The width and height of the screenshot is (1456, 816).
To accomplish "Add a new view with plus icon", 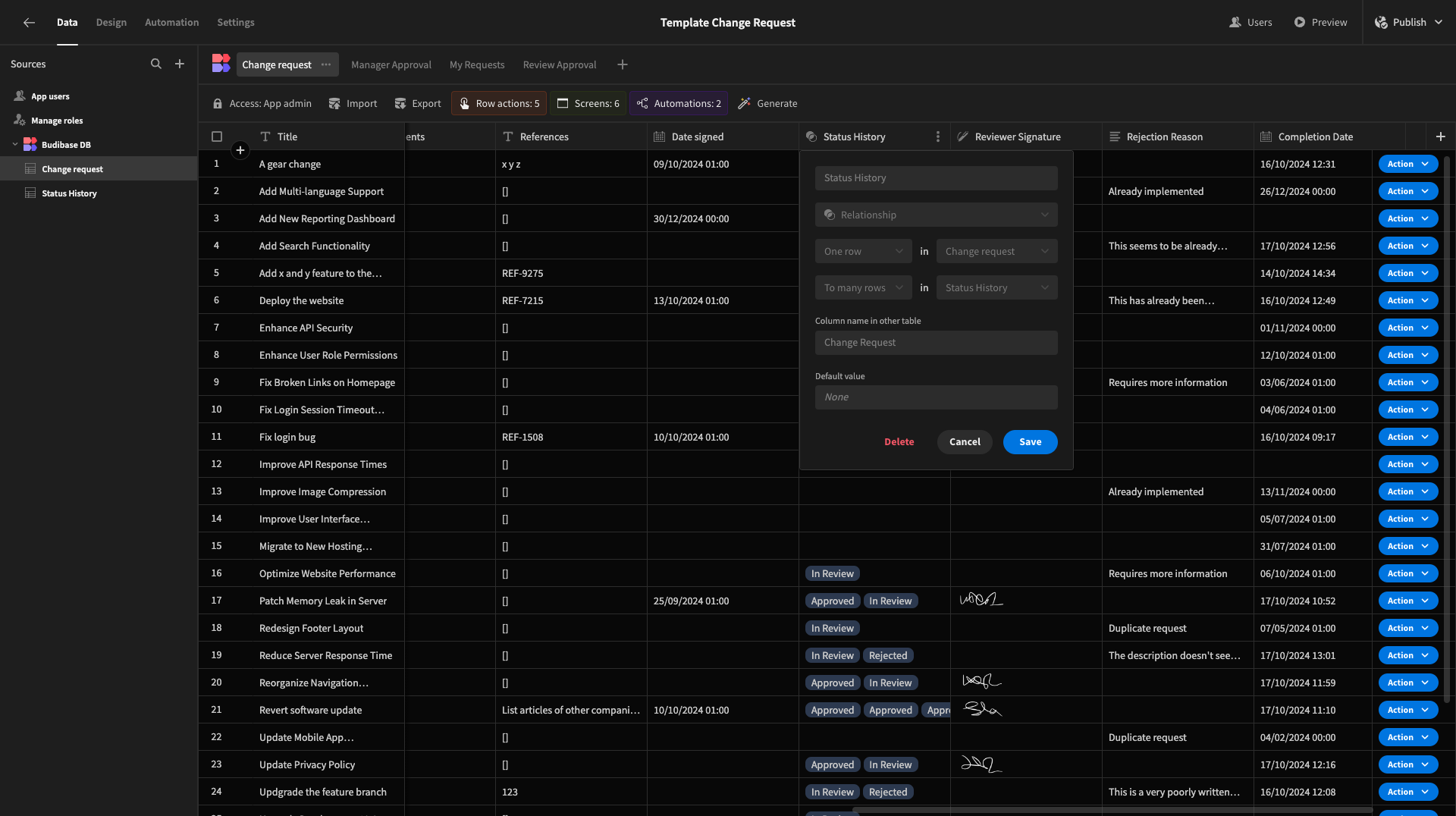I will (623, 64).
